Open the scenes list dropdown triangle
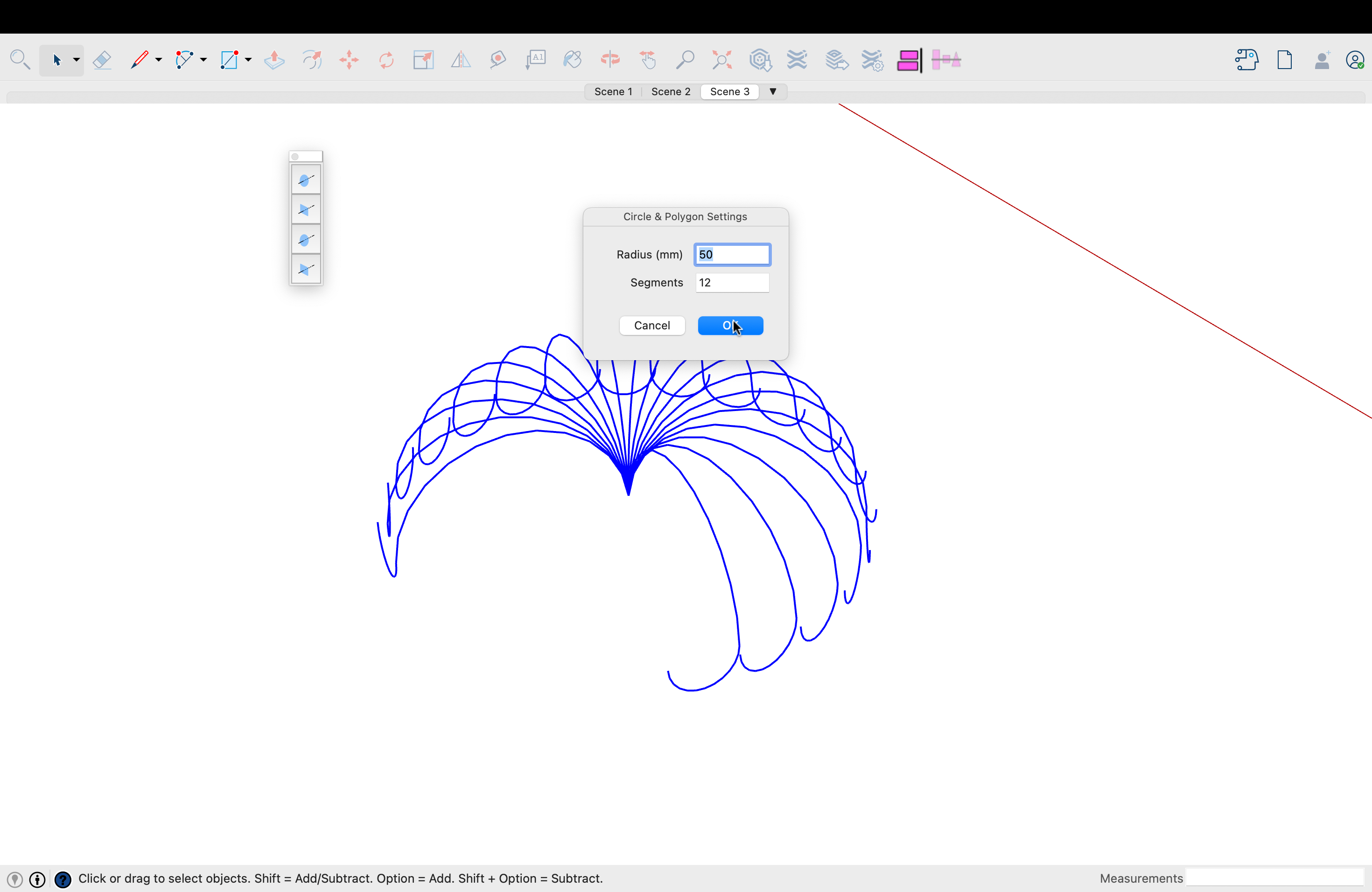The image size is (1372, 892). [x=773, y=91]
